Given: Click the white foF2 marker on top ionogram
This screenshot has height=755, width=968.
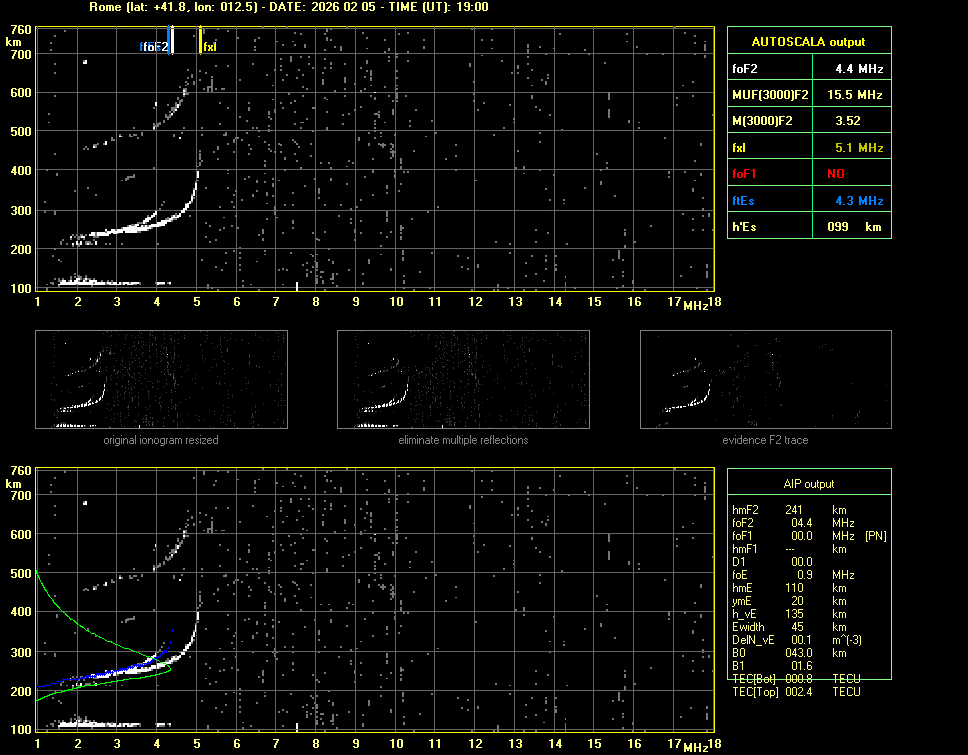Looking at the screenshot, I should tap(171, 40).
